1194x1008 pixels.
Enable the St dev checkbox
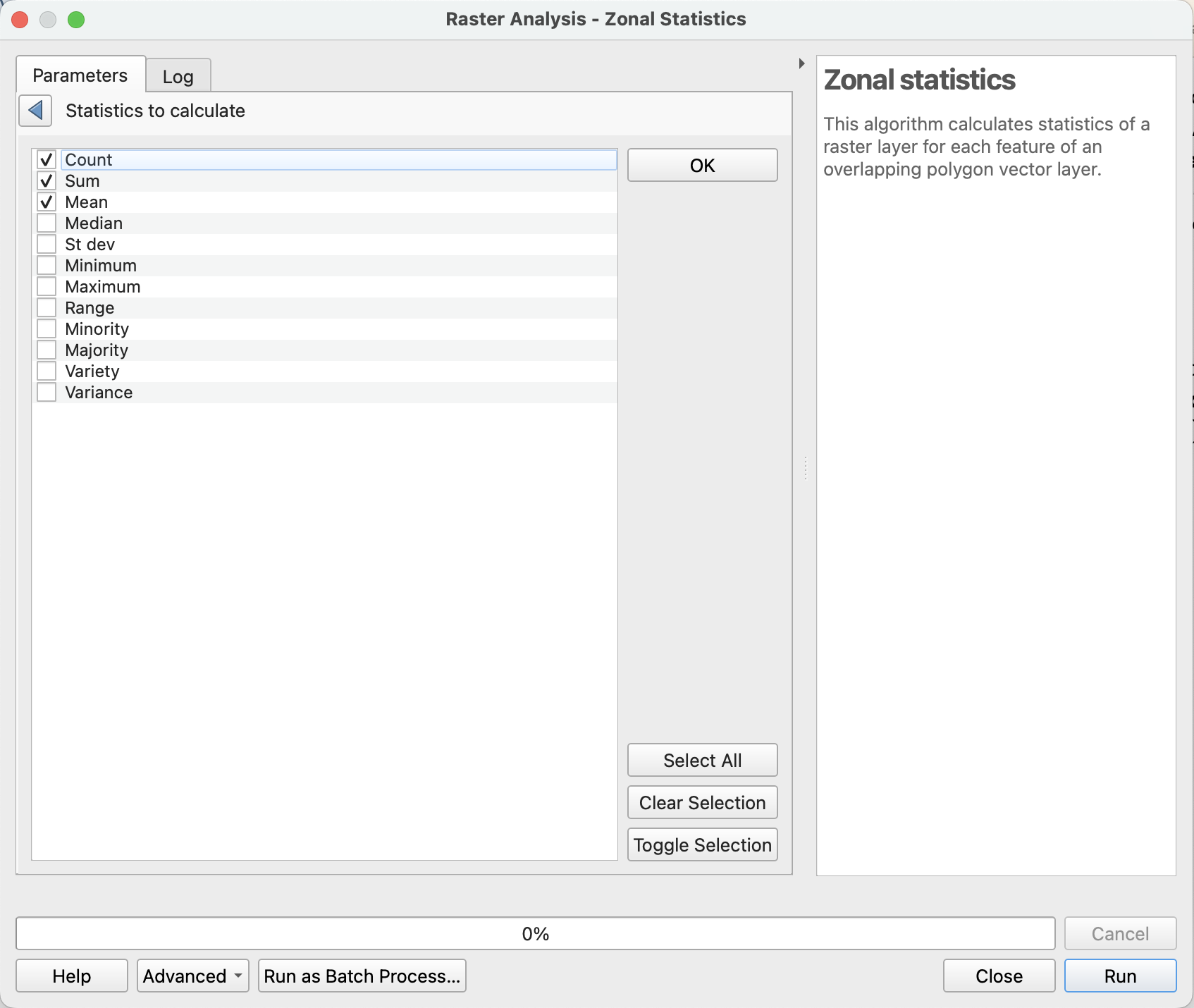tap(47, 245)
